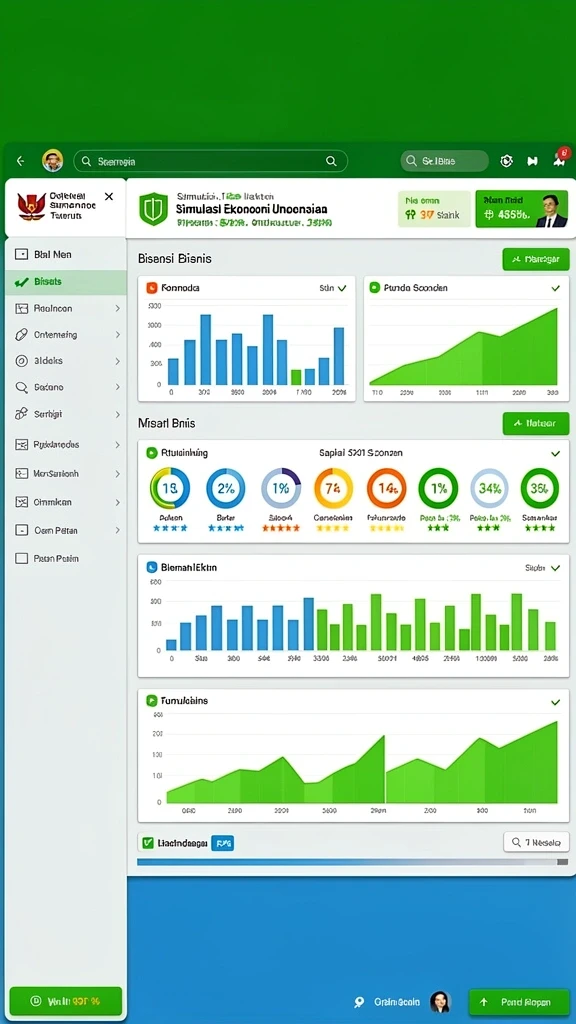
Task: Collapse the Tunulciains panel chevron
Action: pyautogui.click(x=556, y=702)
